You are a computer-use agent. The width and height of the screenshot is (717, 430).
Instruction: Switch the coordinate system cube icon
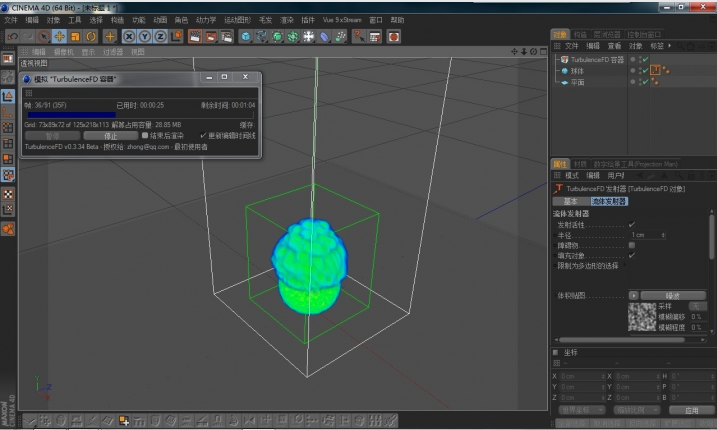177,37
